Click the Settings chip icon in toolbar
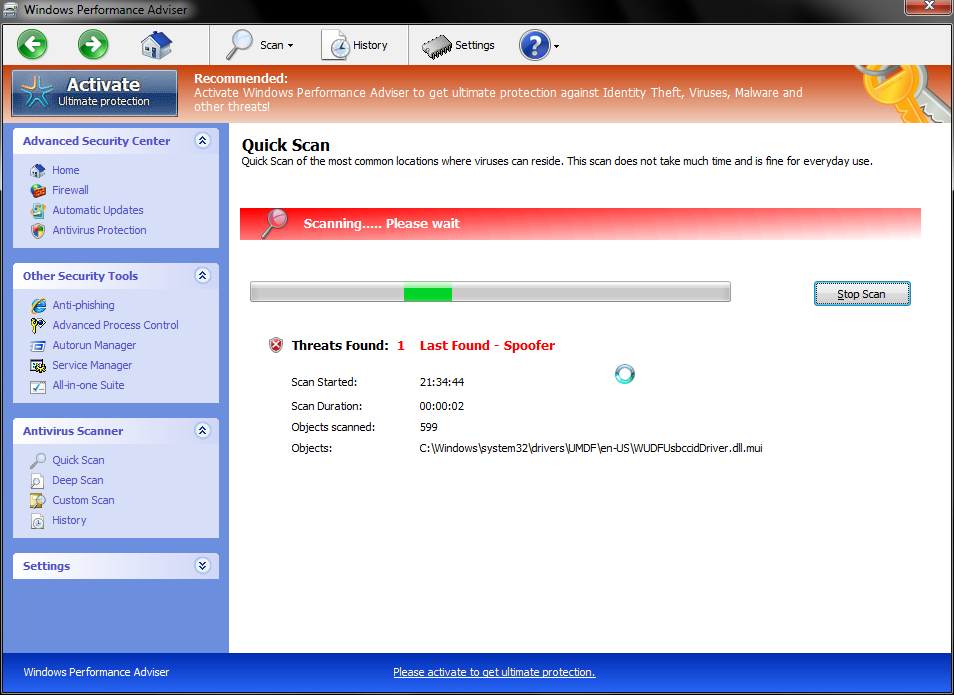 pos(436,46)
